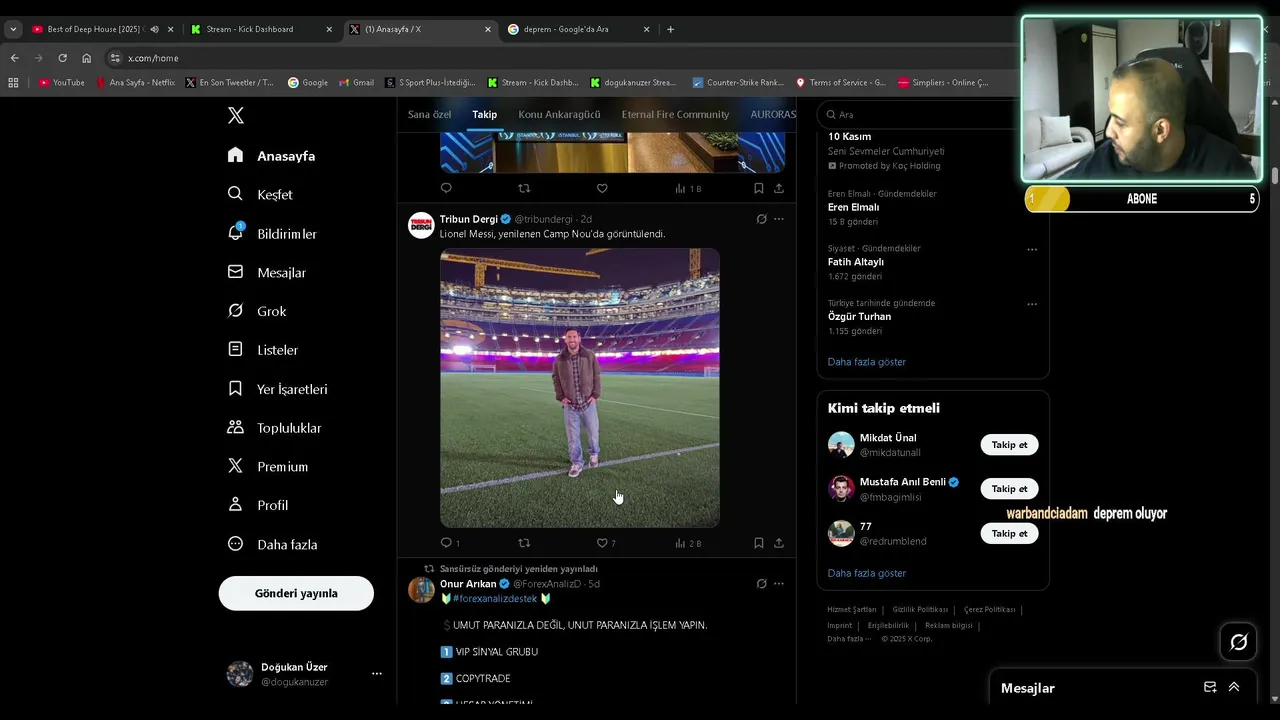Image resolution: width=1280 pixels, height=720 pixels.
Task: Open Eren Elmalı trend
Action: click(x=853, y=207)
